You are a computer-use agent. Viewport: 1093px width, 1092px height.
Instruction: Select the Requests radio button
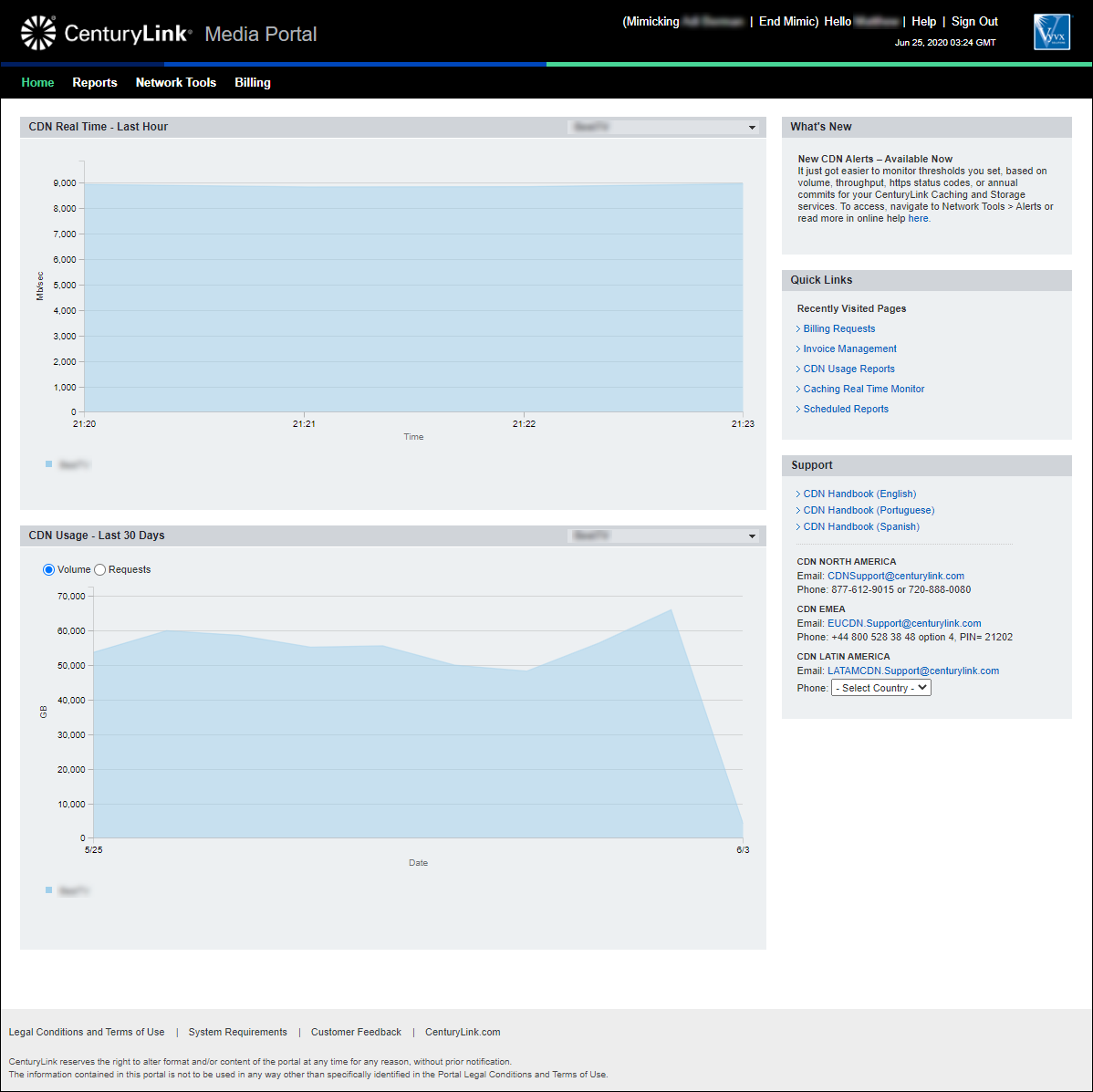click(x=99, y=570)
